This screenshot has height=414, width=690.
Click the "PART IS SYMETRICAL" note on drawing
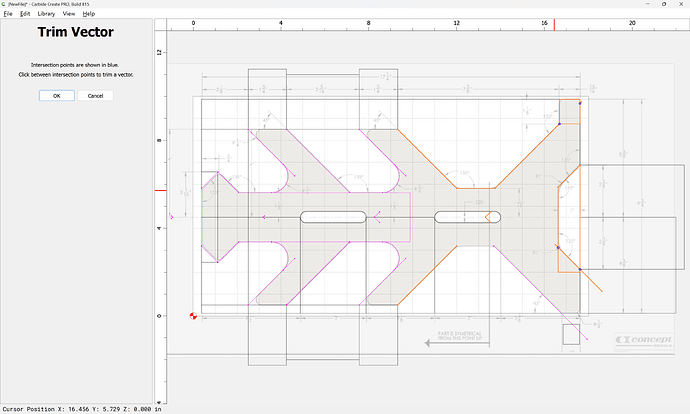coord(459,334)
